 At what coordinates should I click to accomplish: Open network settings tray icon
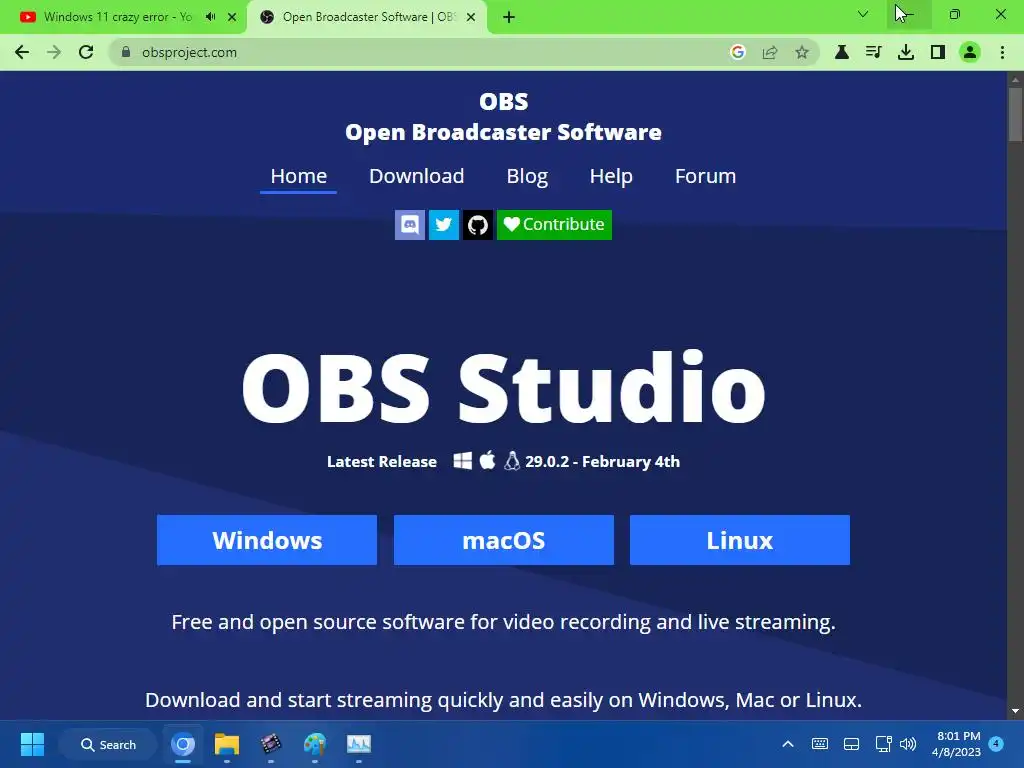click(x=884, y=744)
